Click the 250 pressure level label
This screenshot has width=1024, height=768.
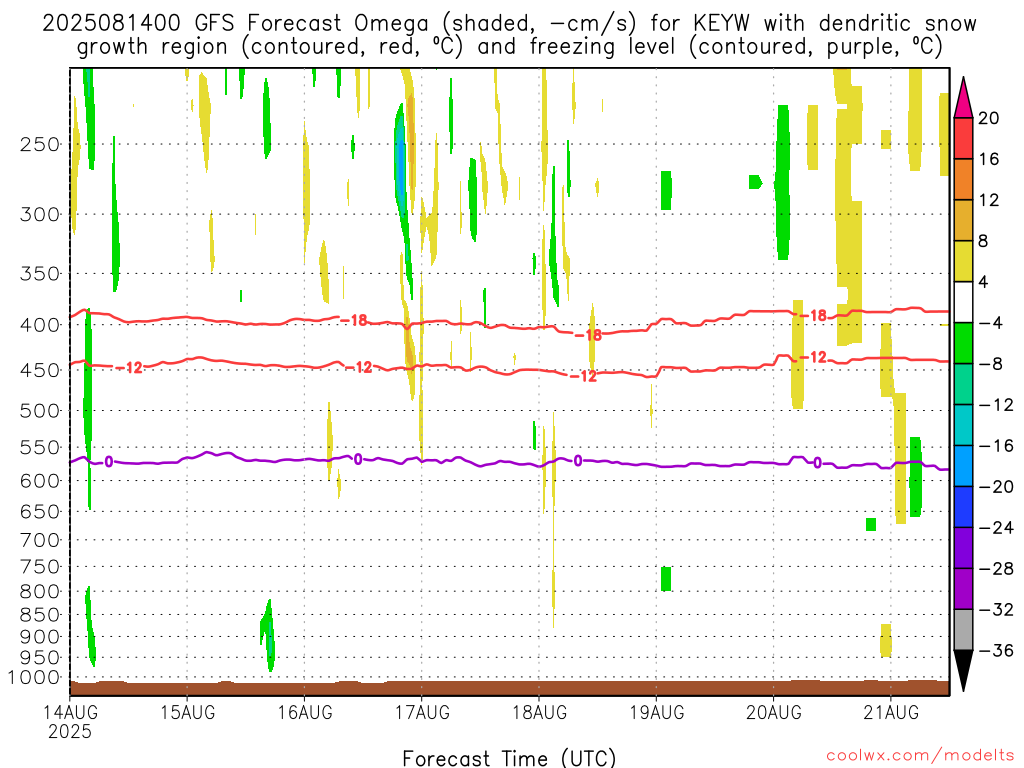coord(40,144)
